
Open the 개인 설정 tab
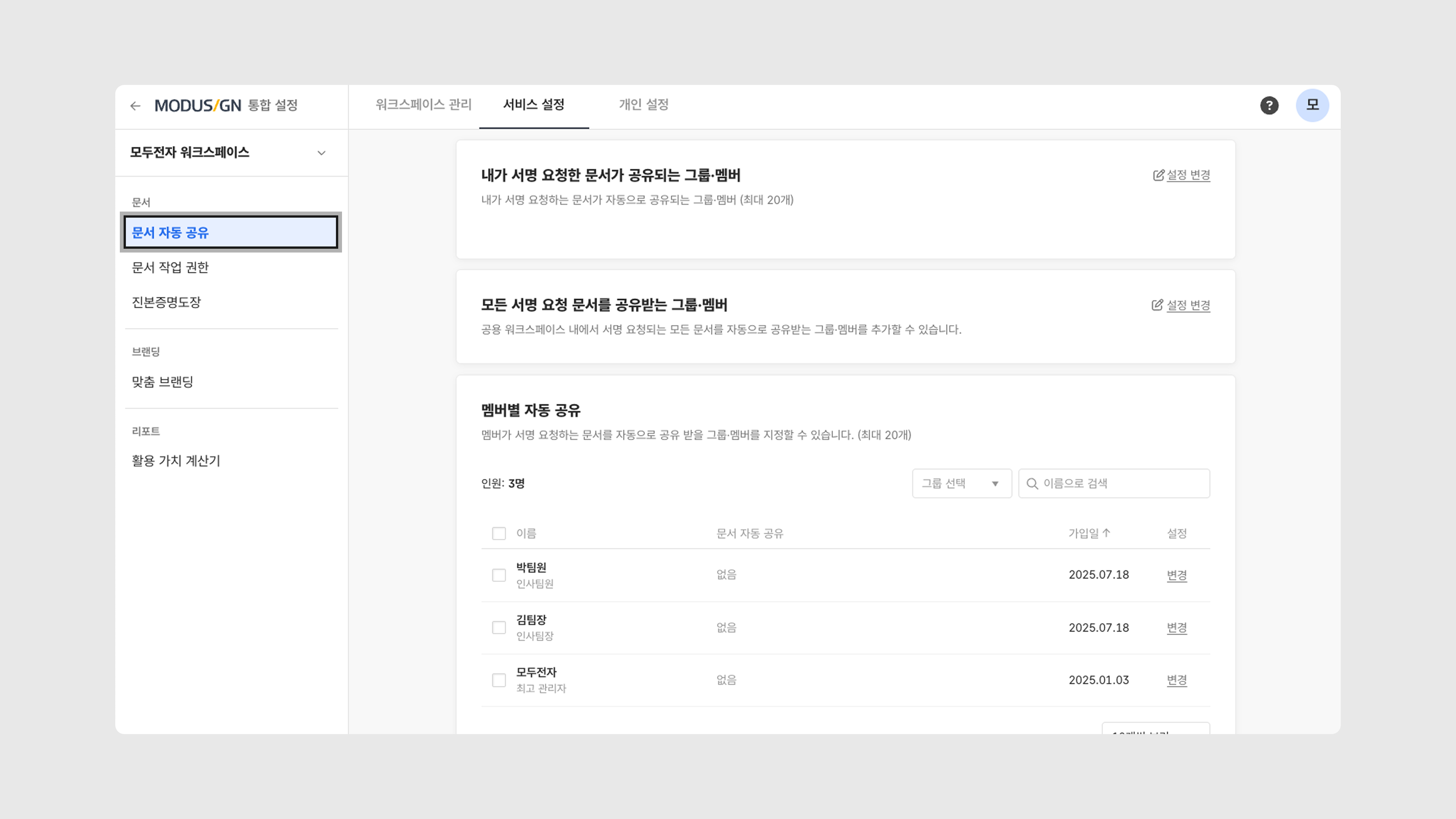643,105
